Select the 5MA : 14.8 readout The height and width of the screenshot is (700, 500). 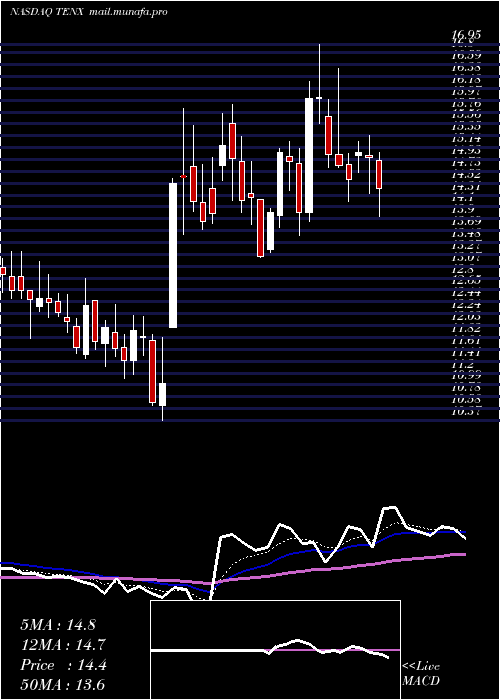tap(58, 625)
